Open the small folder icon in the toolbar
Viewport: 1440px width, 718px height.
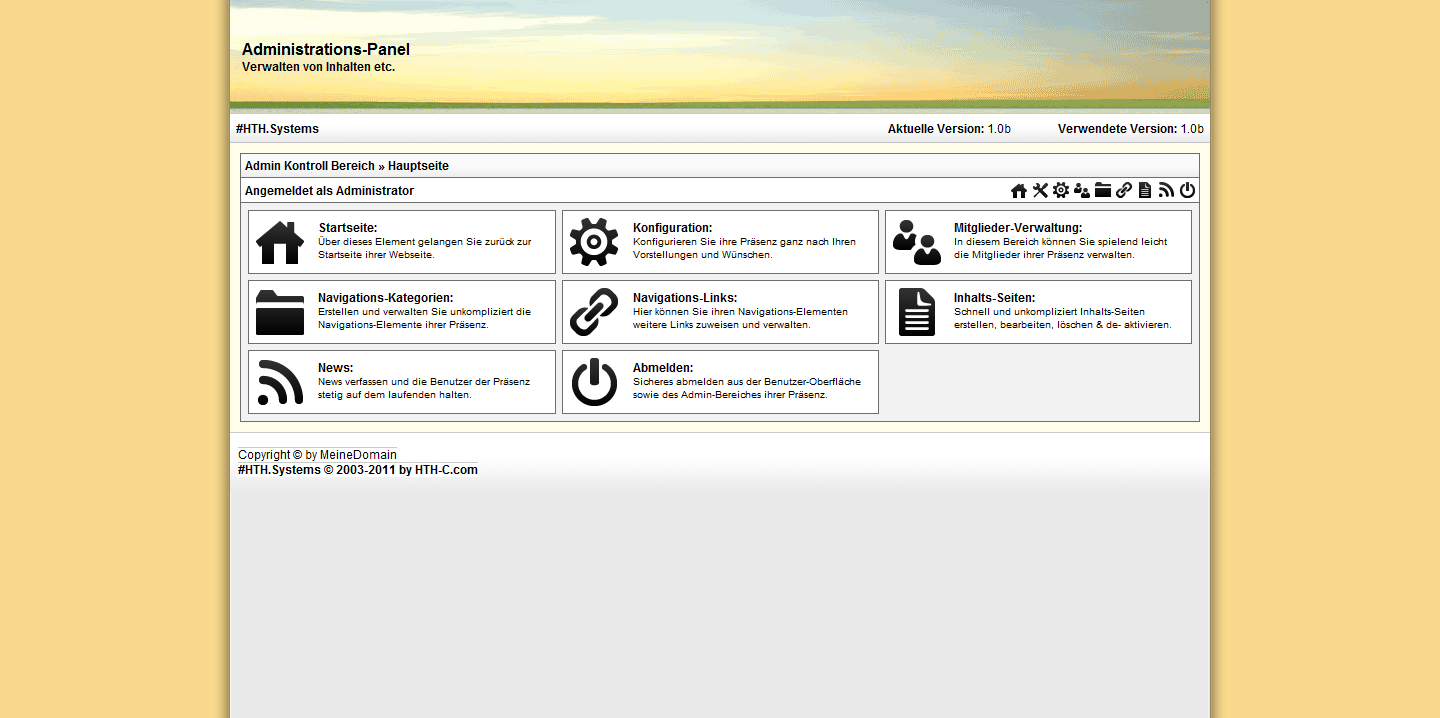[1103, 191]
